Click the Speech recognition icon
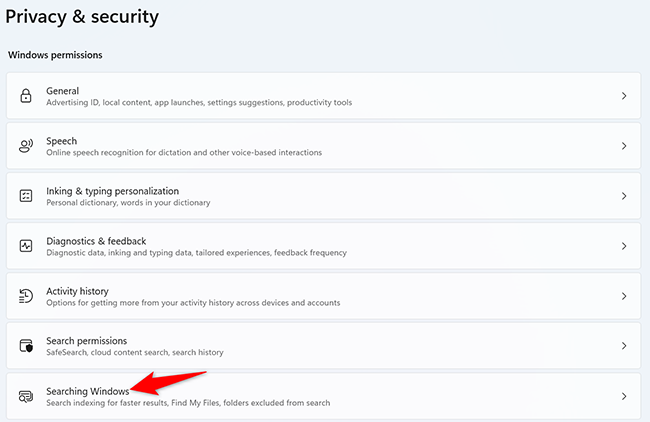This screenshot has height=422, width=650. click(26, 146)
